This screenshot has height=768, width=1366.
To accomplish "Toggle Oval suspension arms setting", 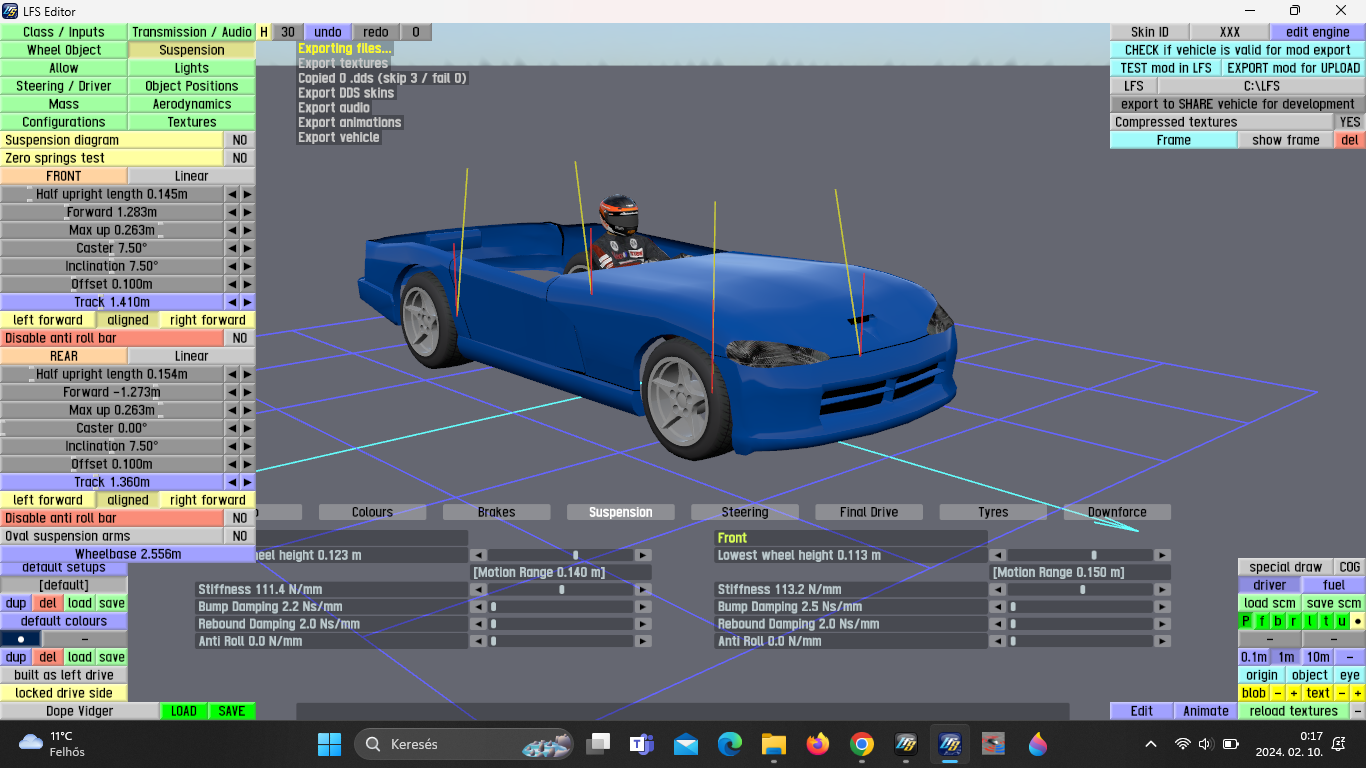I will point(240,536).
